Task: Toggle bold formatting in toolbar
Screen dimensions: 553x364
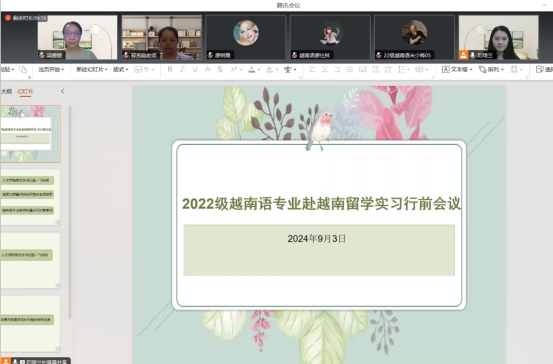Action: coord(170,69)
